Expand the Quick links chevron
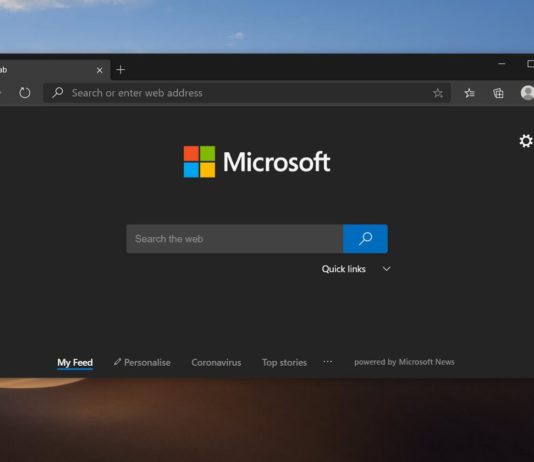The image size is (534, 462). click(386, 269)
